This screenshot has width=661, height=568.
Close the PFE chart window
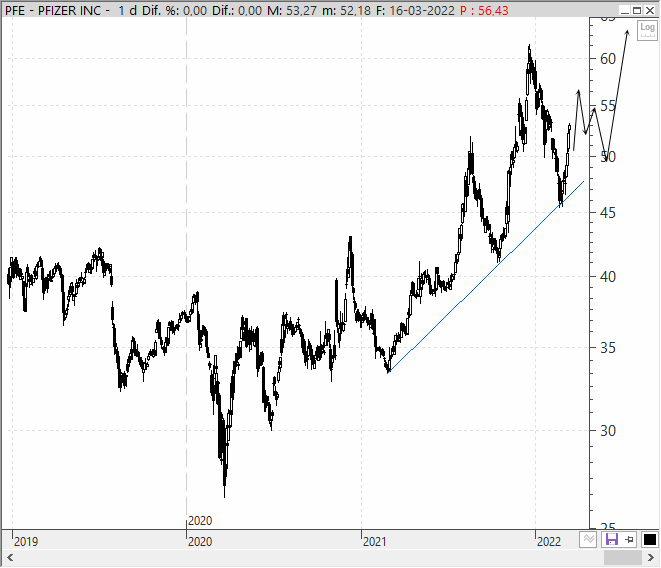[x=650, y=11]
